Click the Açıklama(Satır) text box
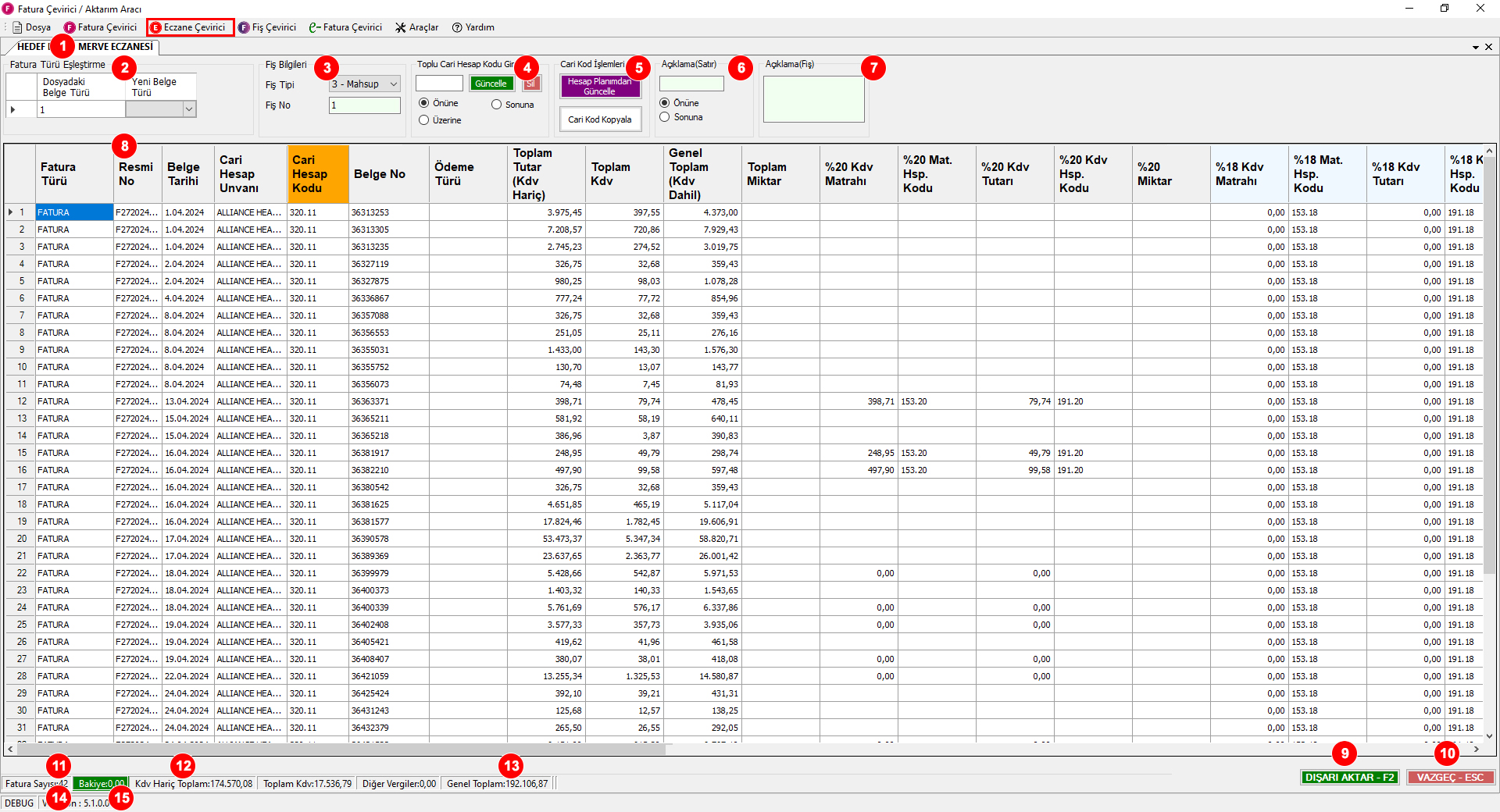 click(691, 84)
